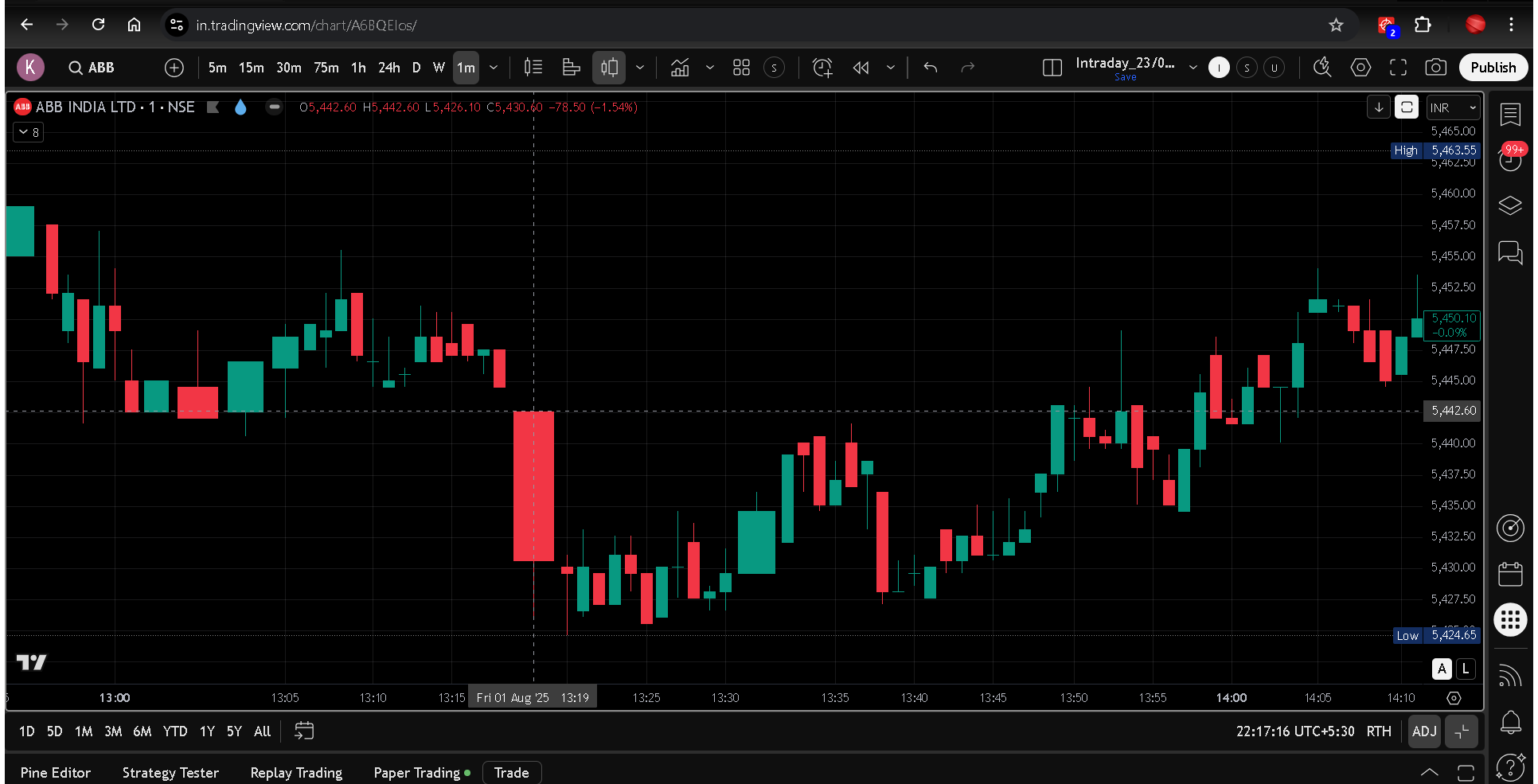1538x784 pixels.
Task: Publish the chart idea
Action: pyautogui.click(x=1493, y=68)
